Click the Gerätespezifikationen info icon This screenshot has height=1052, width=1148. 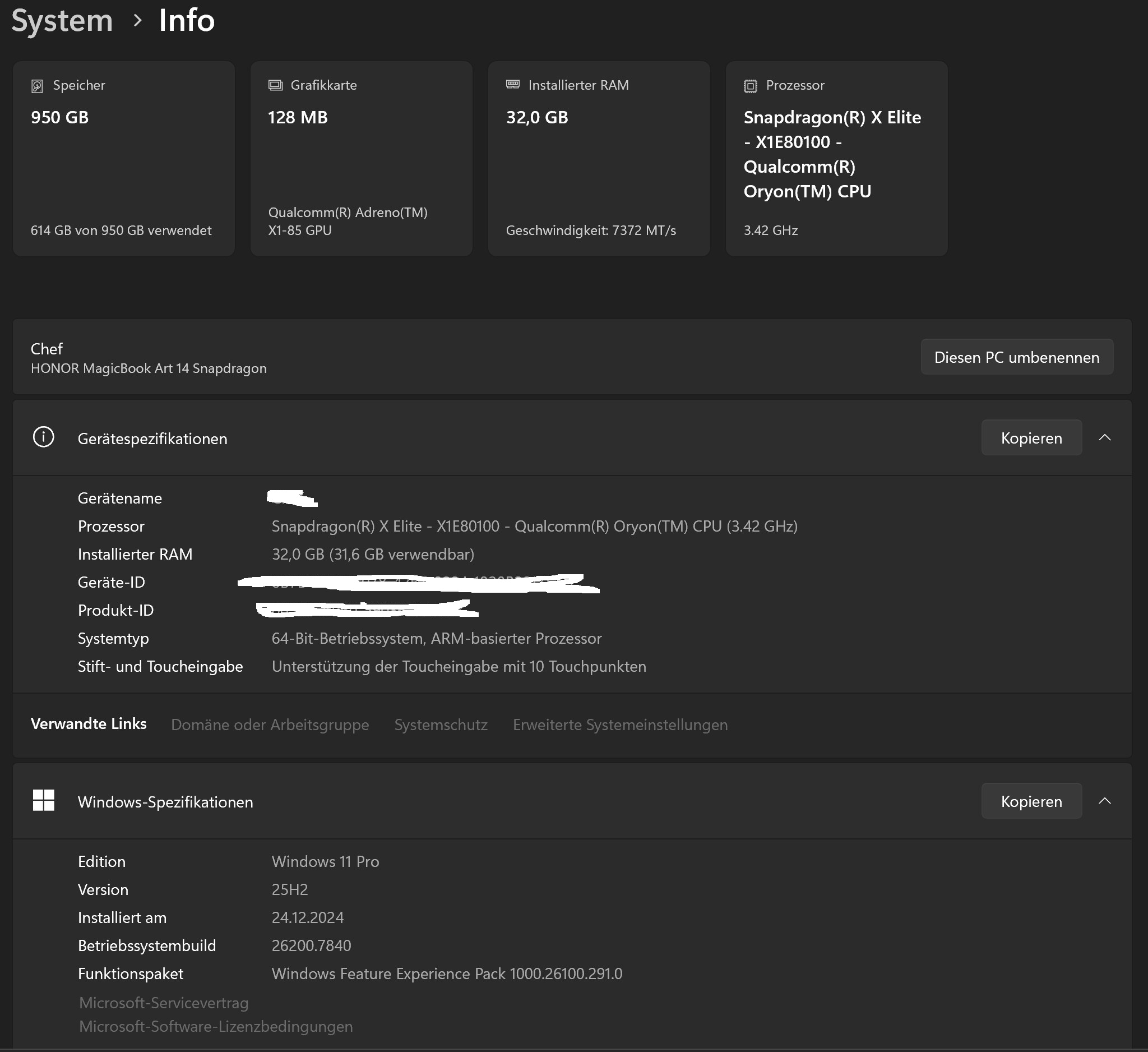[x=44, y=437]
